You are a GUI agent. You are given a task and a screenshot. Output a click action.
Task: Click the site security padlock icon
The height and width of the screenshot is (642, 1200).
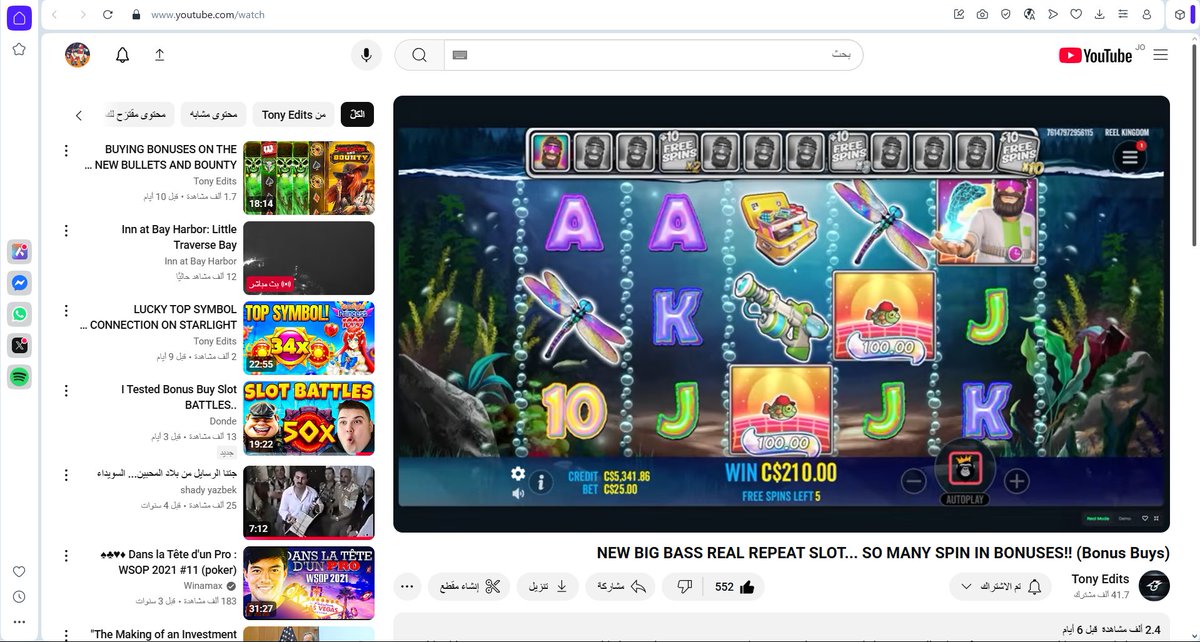point(137,15)
